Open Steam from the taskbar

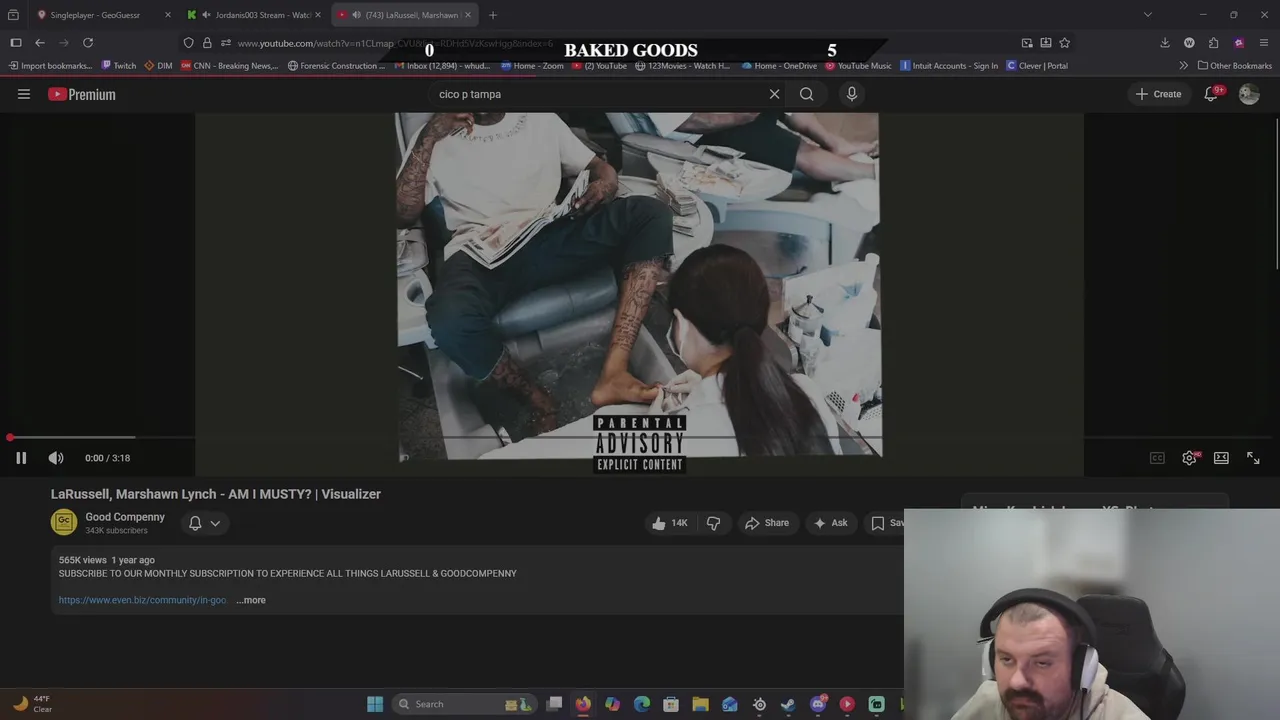coord(788,704)
